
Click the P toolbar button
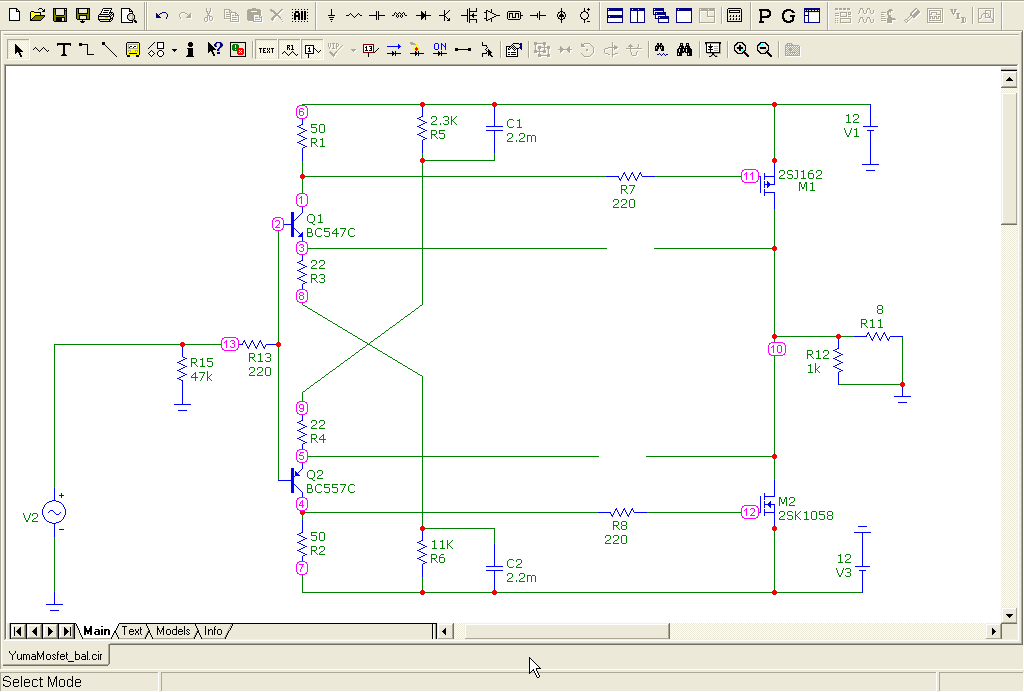pyautogui.click(x=765, y=16)
